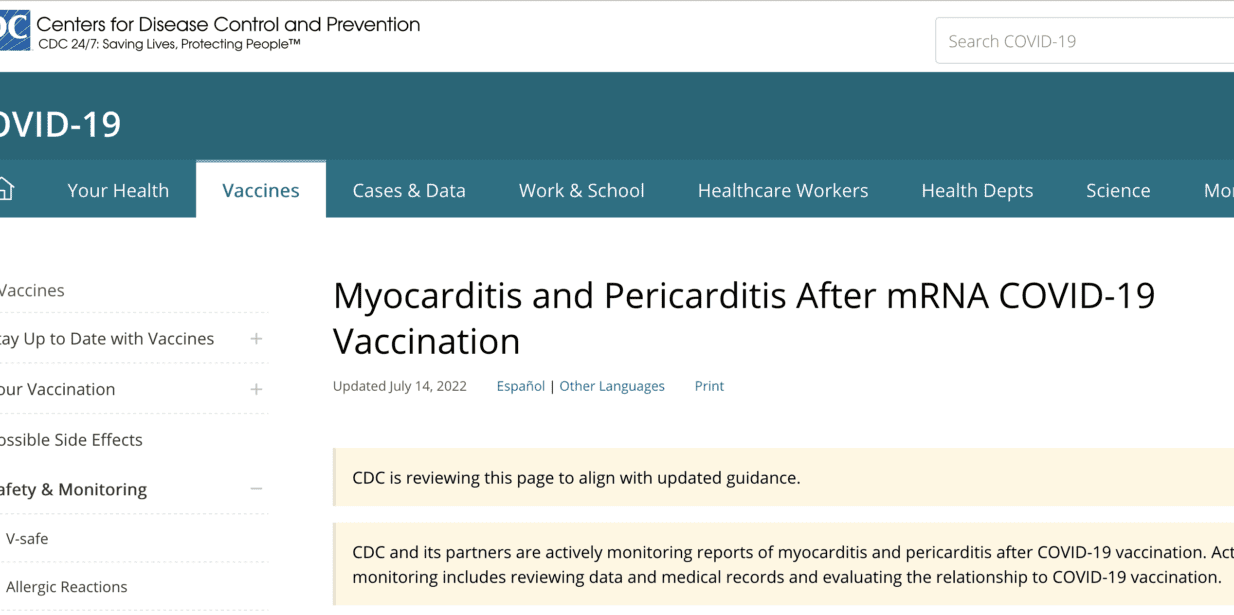Open Possible Side Effects in sidebar
This screenshot has height=615, width=1234.
(71, 439)
